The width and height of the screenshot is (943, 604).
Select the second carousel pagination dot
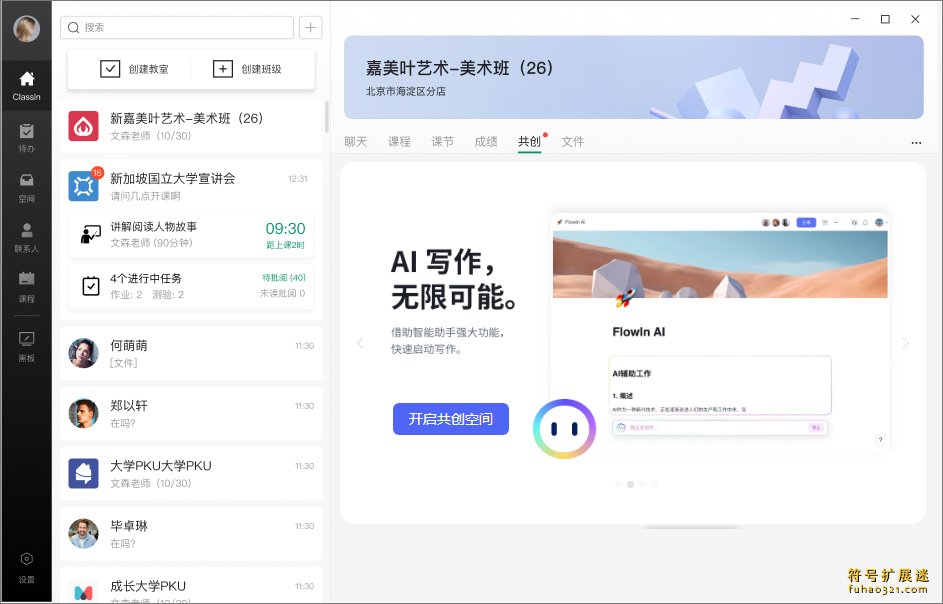point(630,484)
